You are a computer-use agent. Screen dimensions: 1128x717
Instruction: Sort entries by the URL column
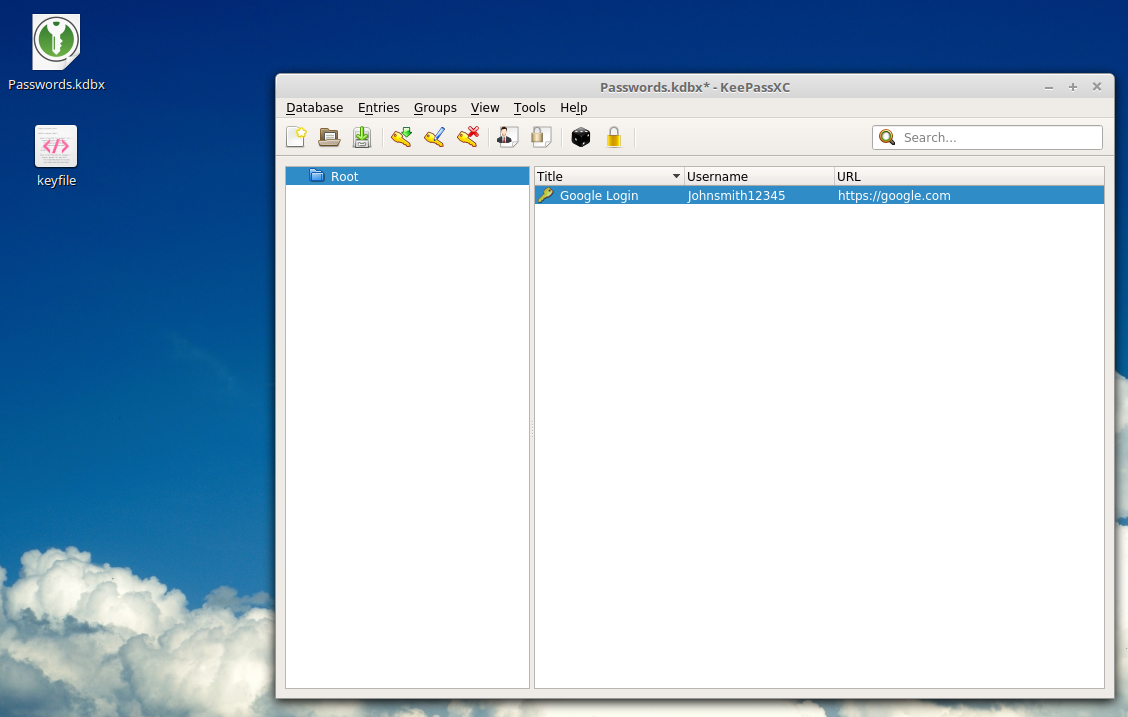pyautogui.click(x=969, y=176)
